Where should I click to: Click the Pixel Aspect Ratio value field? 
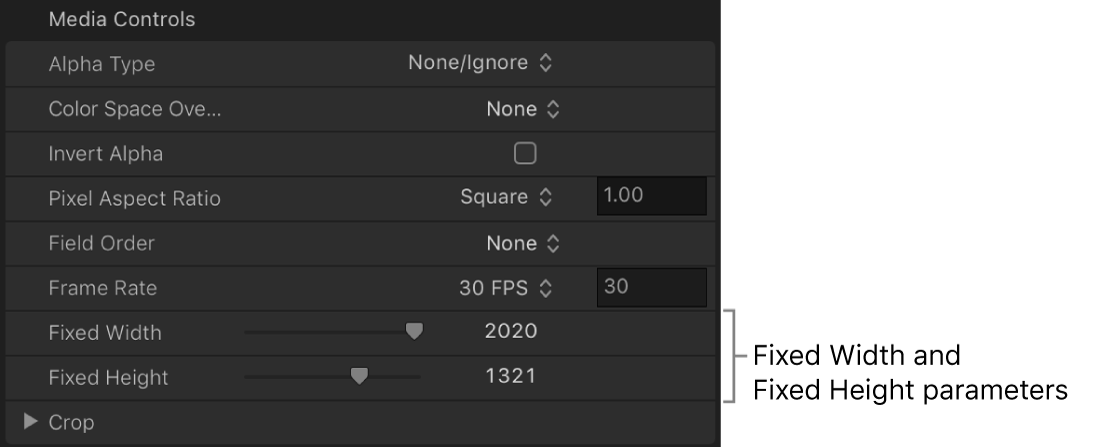(651, 197)
